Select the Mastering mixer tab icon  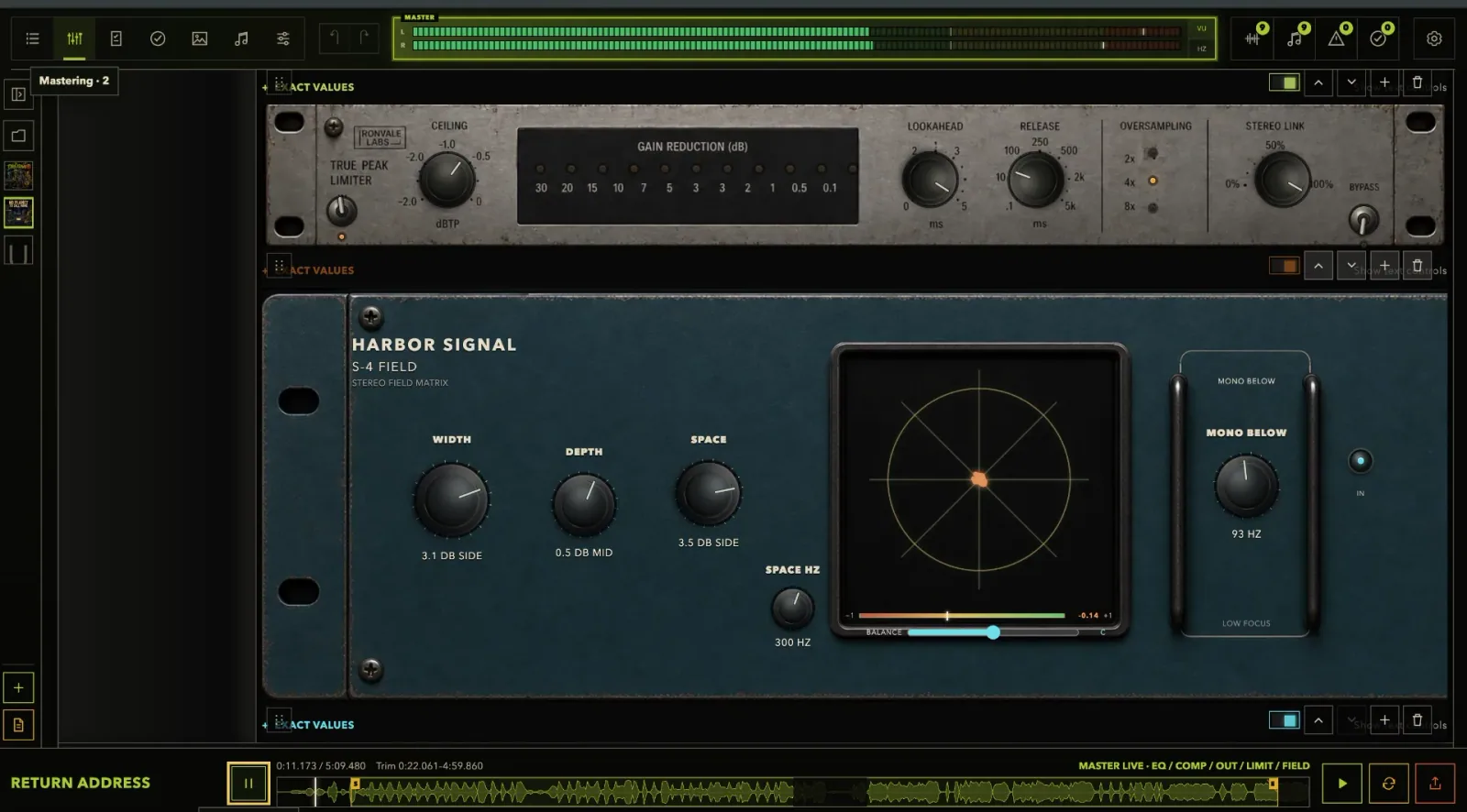[x=74, y=38]
